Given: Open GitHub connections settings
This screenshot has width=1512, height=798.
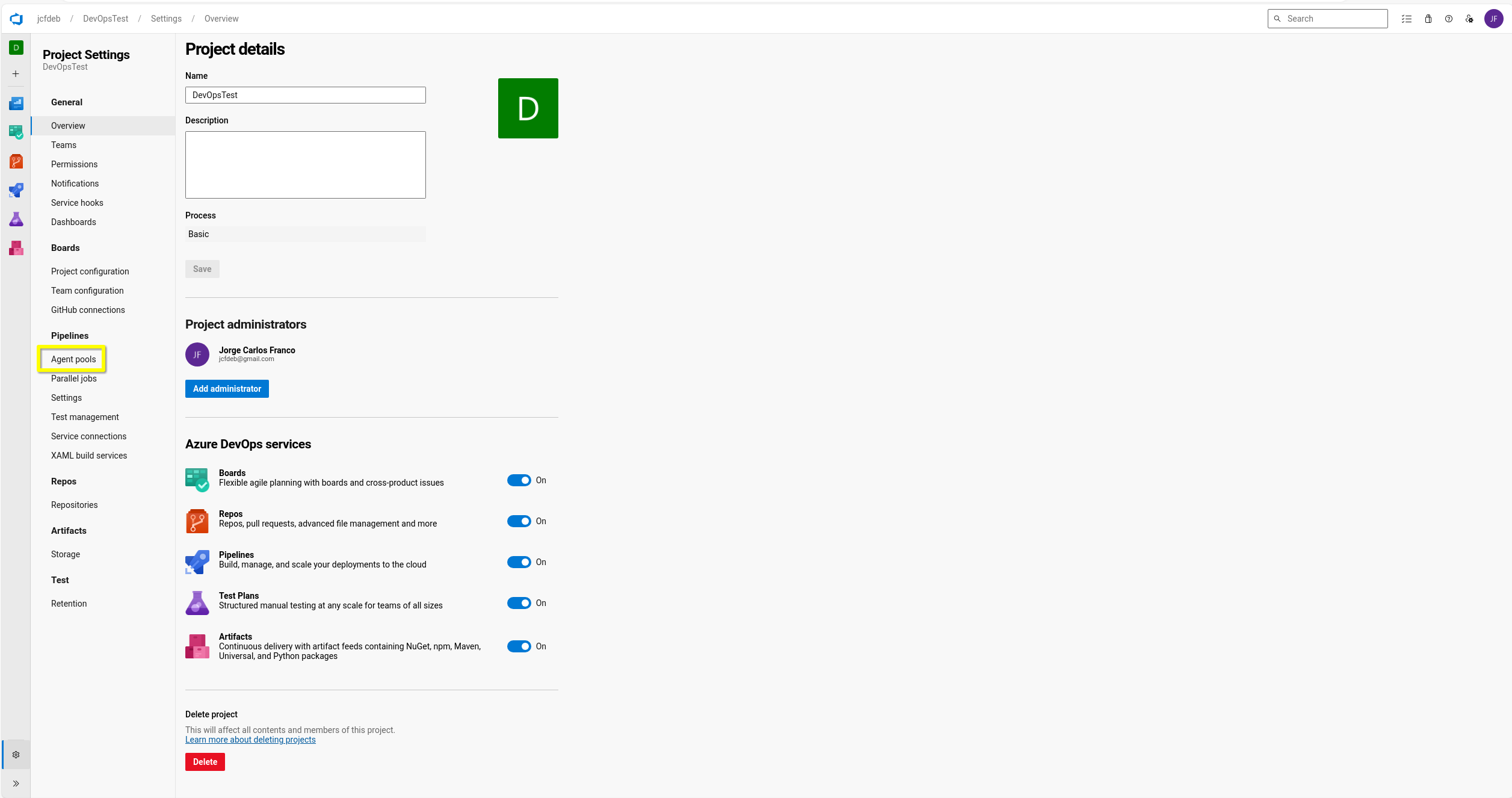Looking at the screenshot, I should click(103, 310).
